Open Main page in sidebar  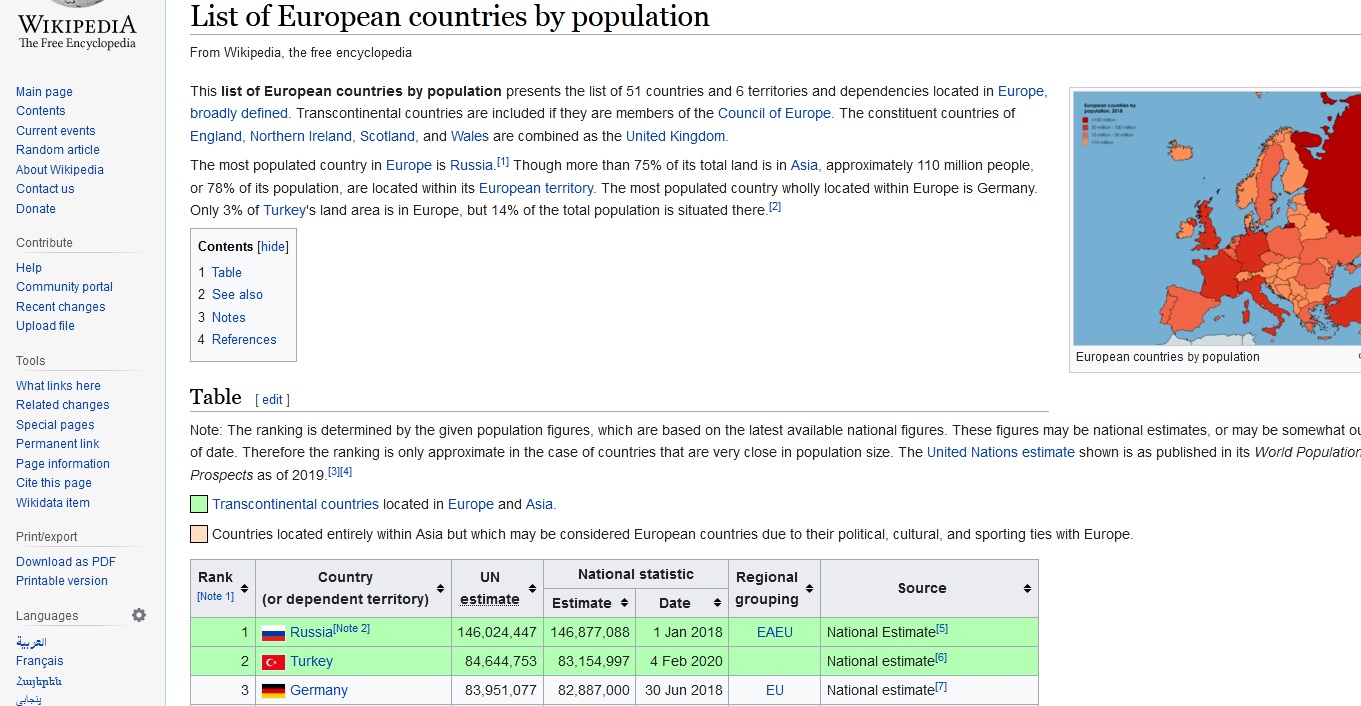coord(44,92)
